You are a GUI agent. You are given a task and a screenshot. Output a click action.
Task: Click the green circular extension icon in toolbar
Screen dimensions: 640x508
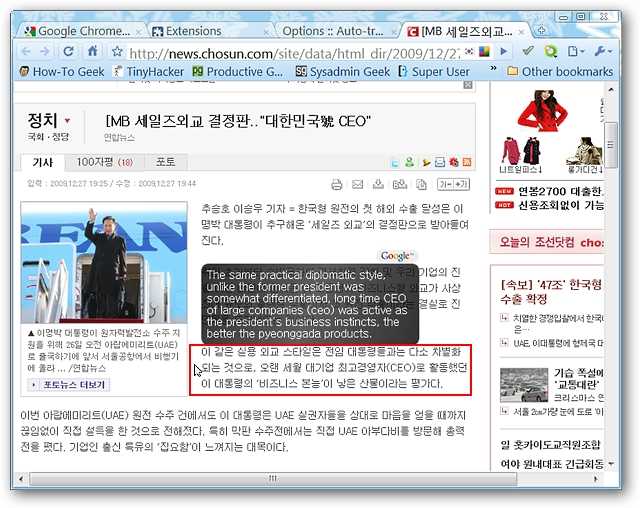click(x=550, y=51)
